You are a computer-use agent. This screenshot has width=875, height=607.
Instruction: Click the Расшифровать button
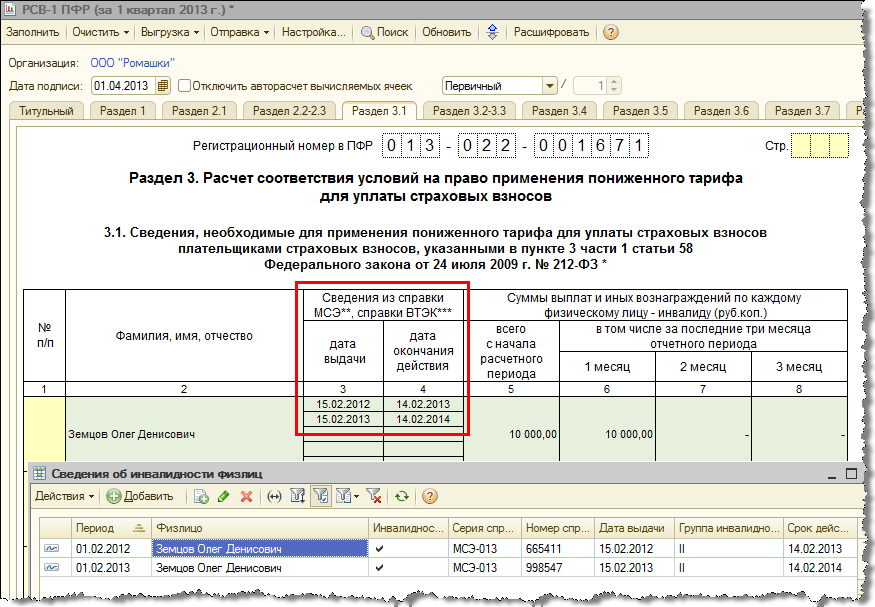(551, 32)
